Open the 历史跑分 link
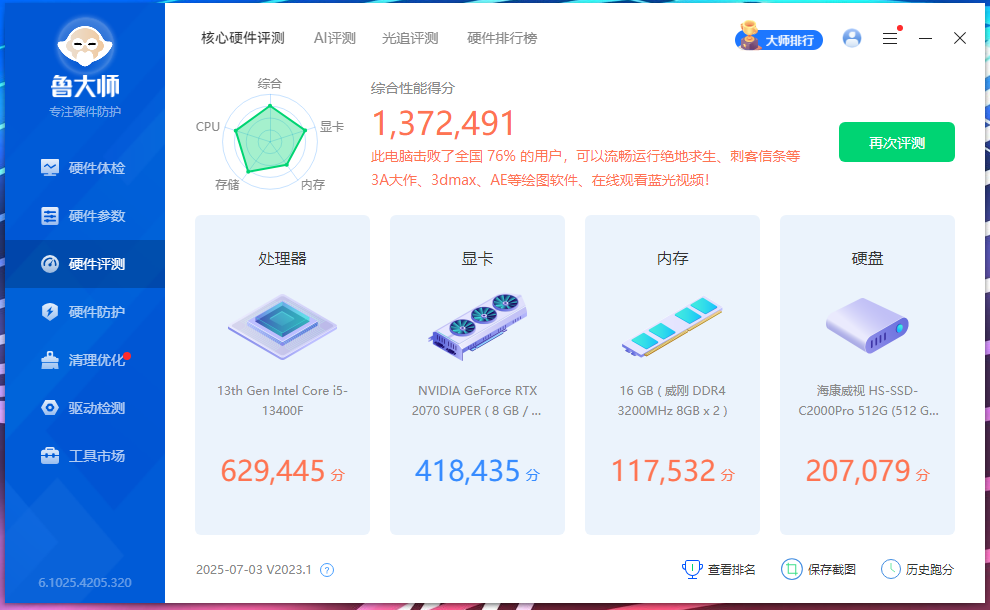Image resolution: width=990 pixels, height=610 pixels. (x=917, y=570)
